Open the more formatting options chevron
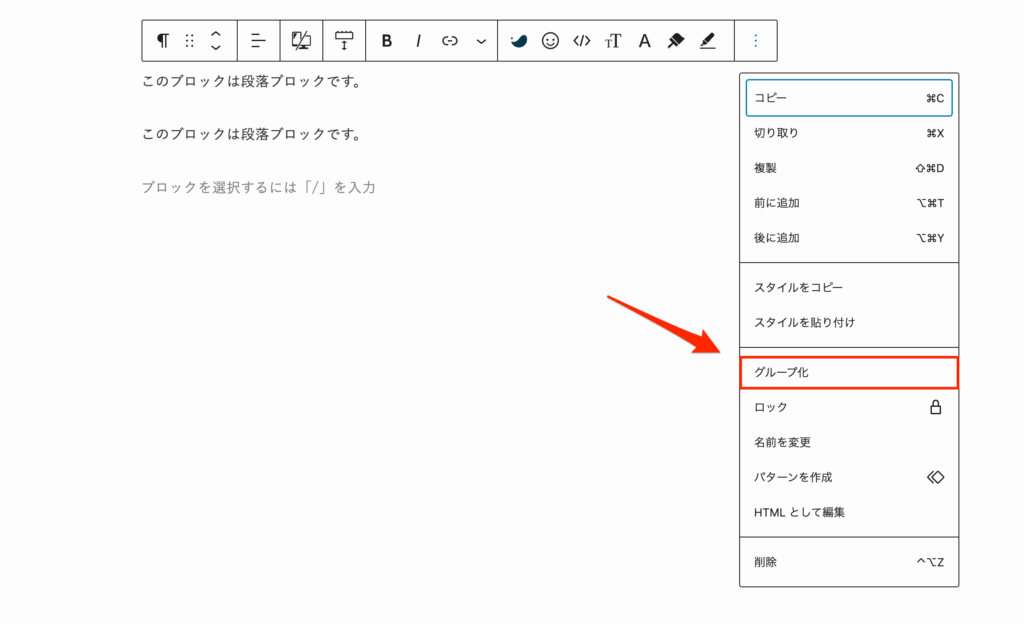Screen dimensions: 1024x624 (x=481, y=40)
